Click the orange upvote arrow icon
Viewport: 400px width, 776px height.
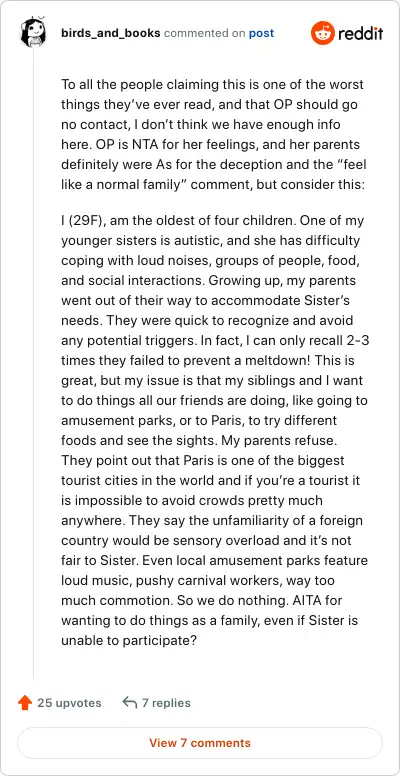click(x=24, y=703)
